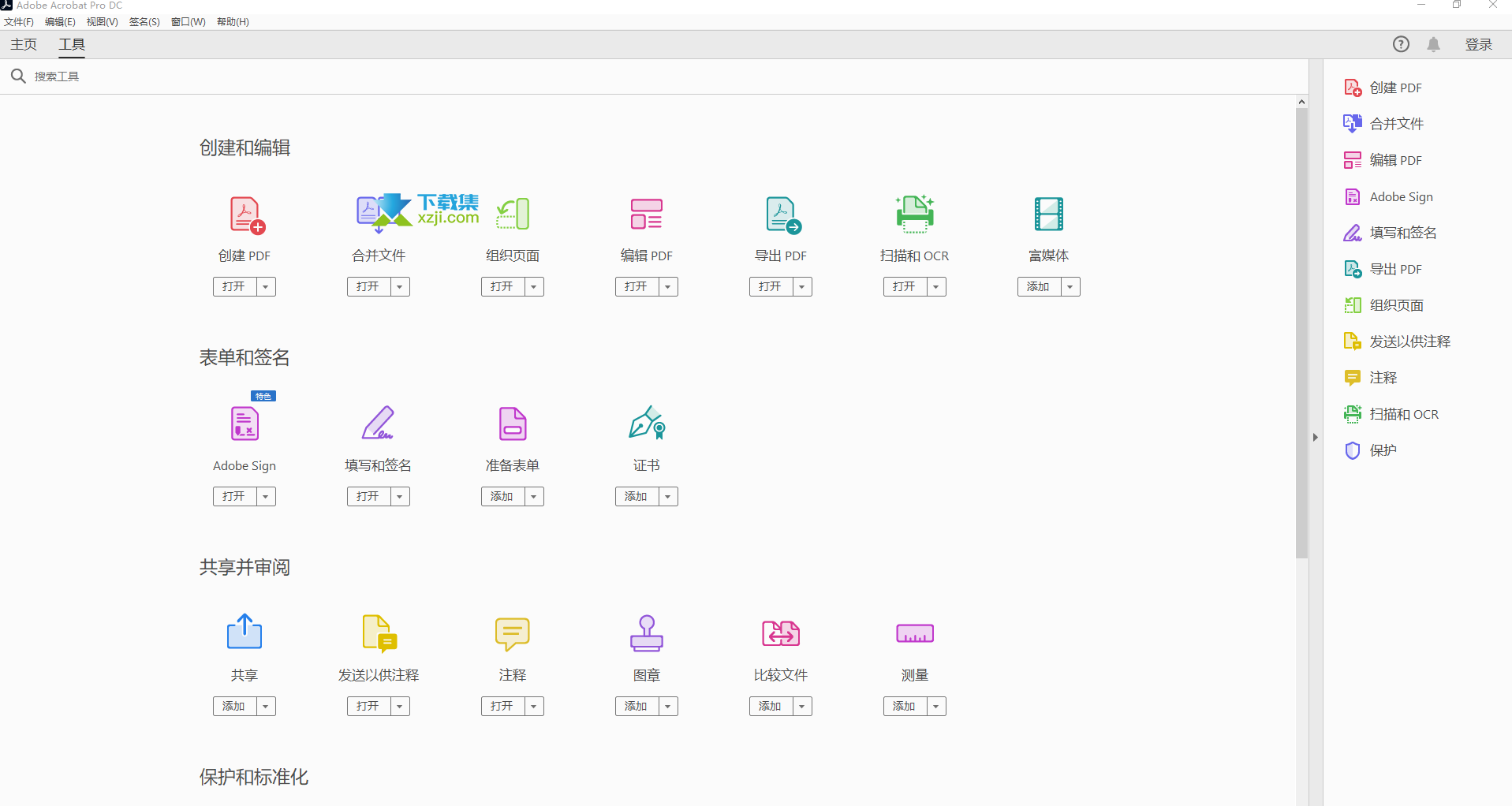The height and width of the screenshot is (806, 1512).
Task: Select 保护 shield shortcut in right sidebar
Action: 1371,450
